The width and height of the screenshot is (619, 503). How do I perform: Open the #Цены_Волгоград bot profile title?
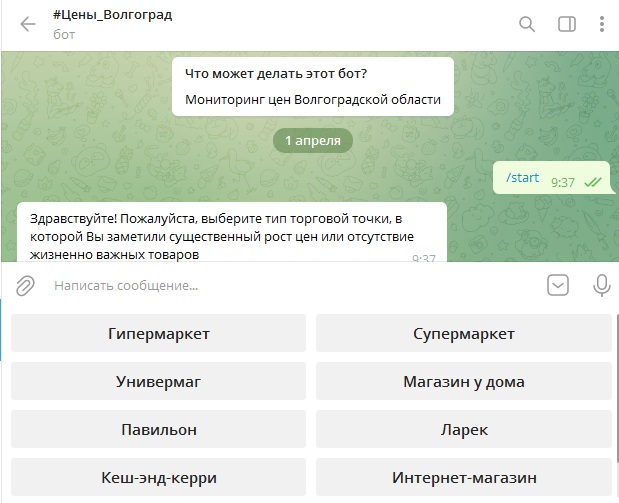112,15
